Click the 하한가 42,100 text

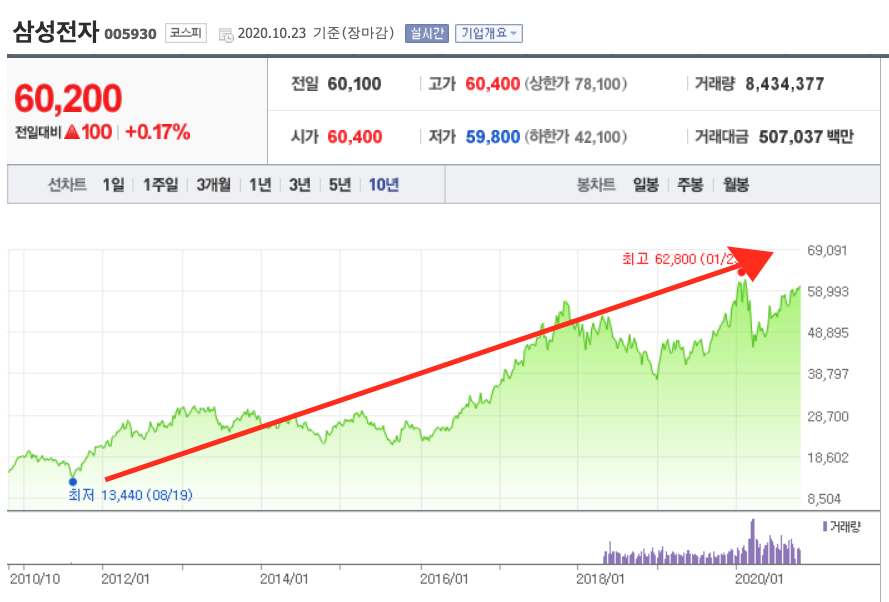pos(575,137)
